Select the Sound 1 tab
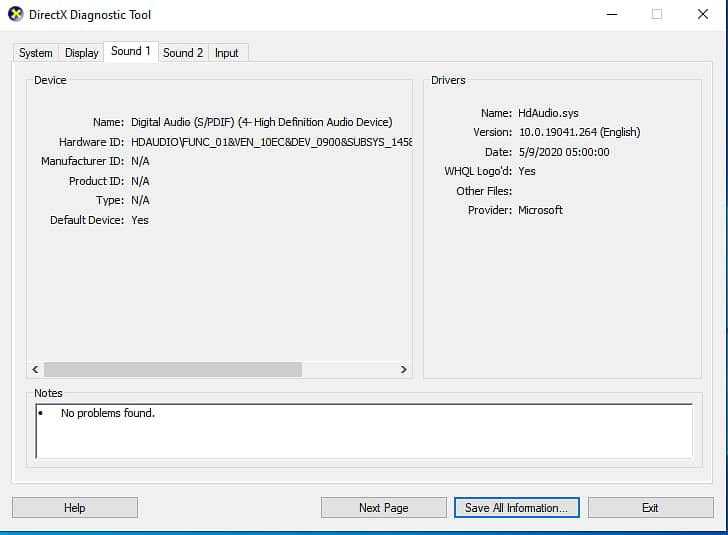The image size is (728, 535). (131, 51)
